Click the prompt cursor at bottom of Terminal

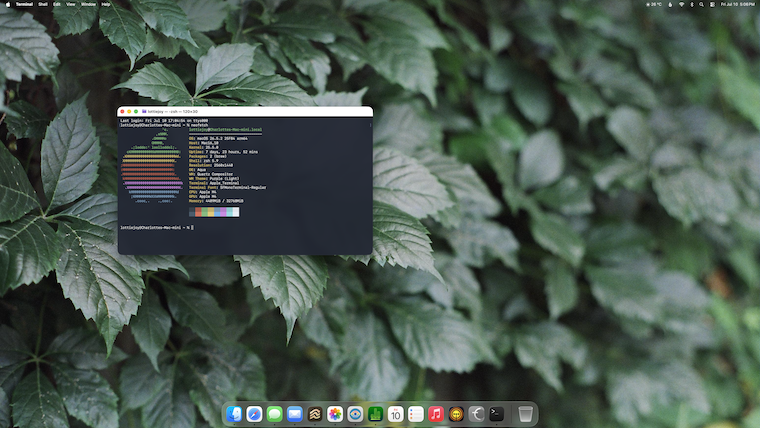[x=192, y=227]
